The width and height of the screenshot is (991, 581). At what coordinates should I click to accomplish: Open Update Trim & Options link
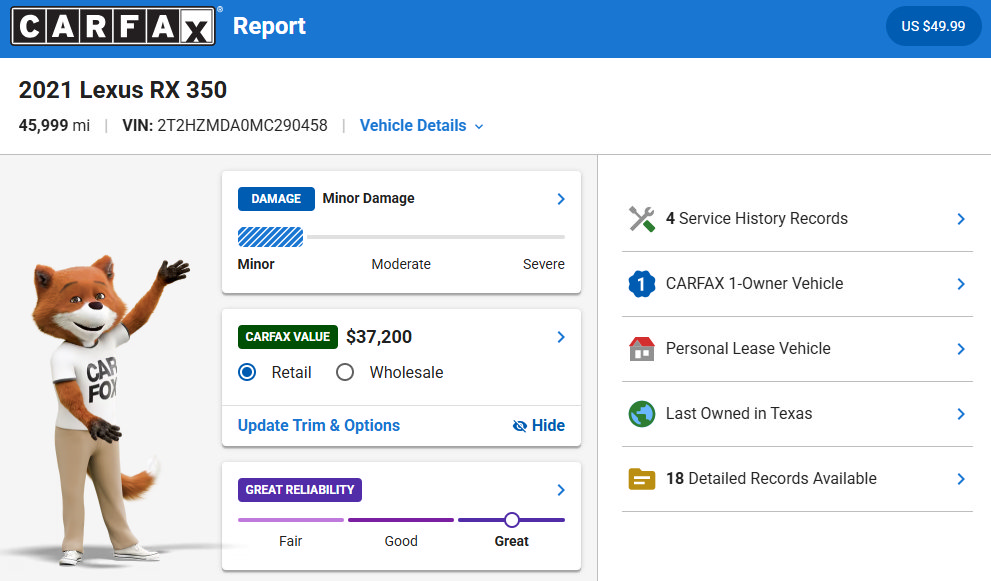[319, 425]
